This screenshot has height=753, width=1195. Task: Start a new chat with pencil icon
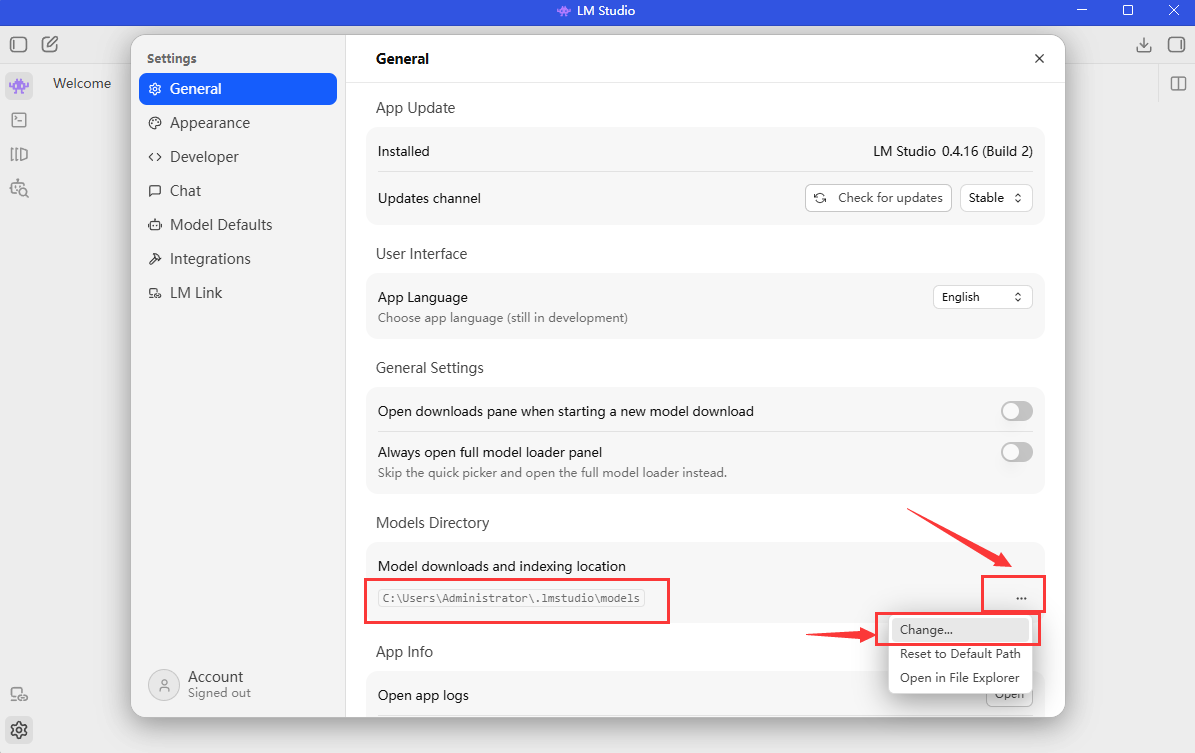50,44
